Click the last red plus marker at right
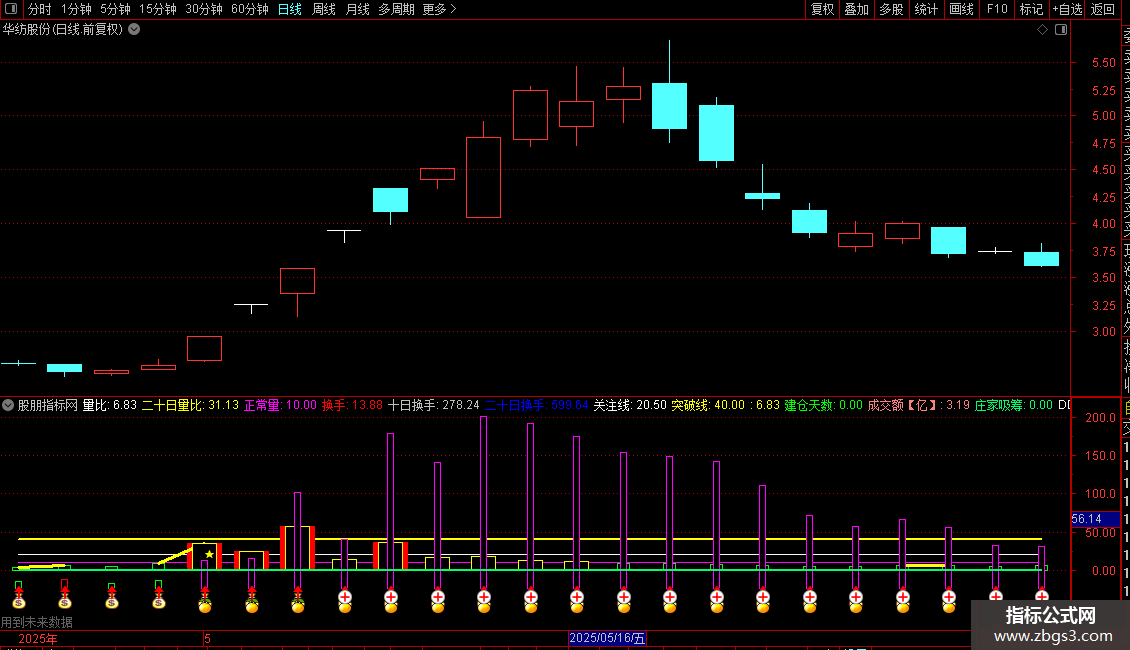Image resolution: width=1130 pixels, height=650 pixels. 1042,596
